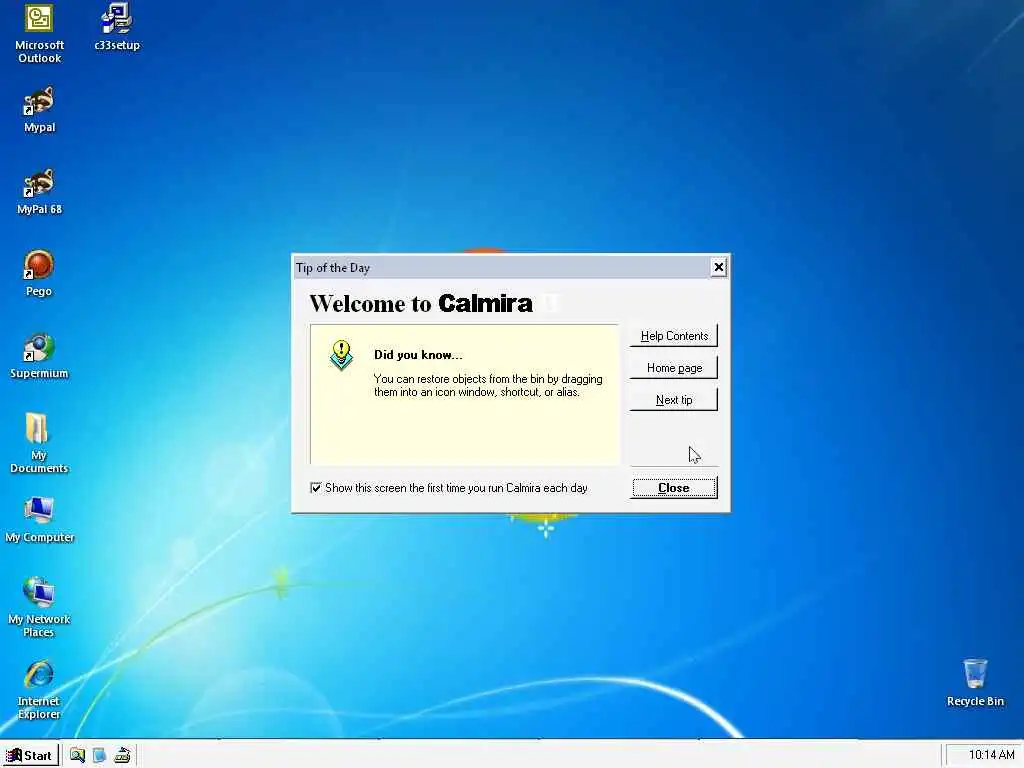The height and width of the screenshot is (768, 1024).
Task: Click the lightbulb tip icon in dialog
Action: click(341, 355)
